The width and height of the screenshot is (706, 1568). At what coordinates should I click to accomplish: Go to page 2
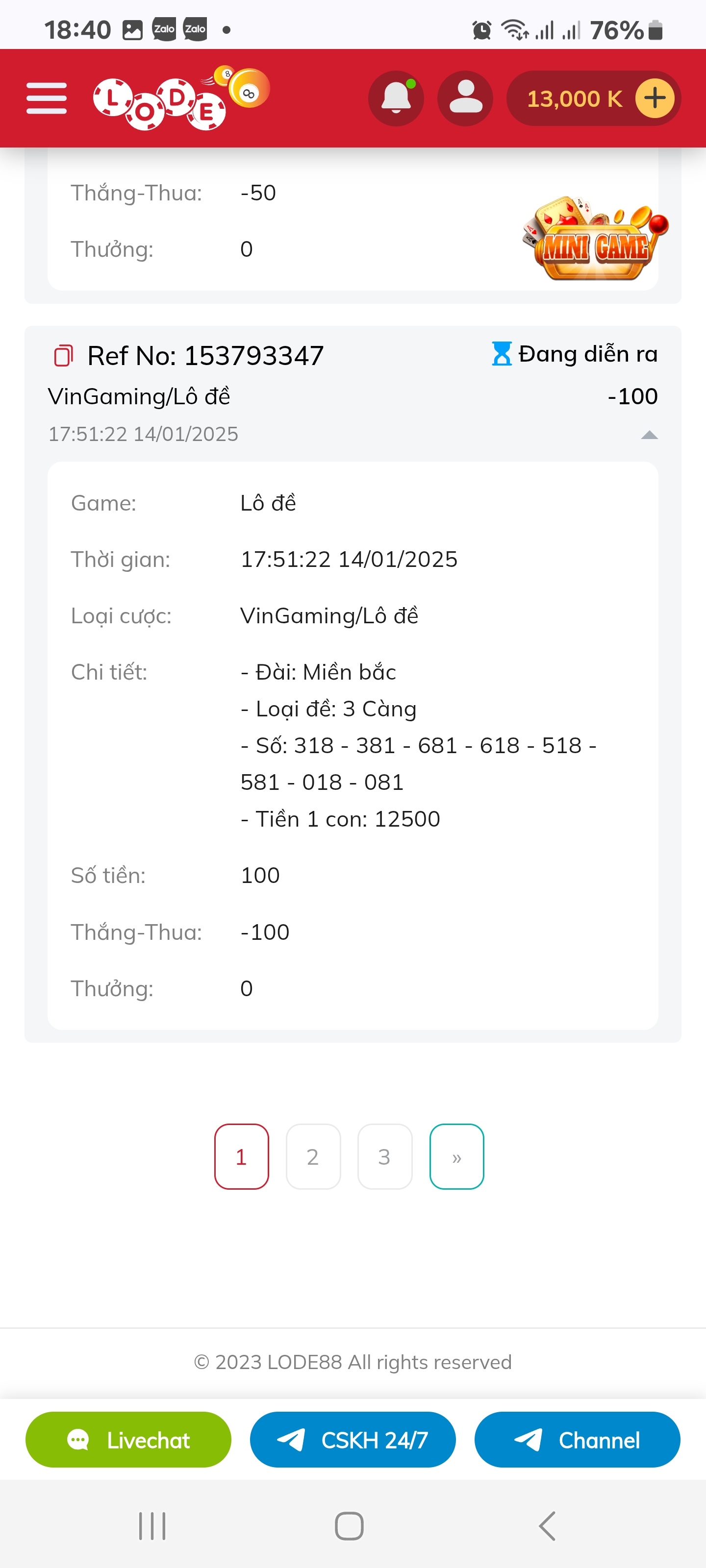click(313, 1156)
